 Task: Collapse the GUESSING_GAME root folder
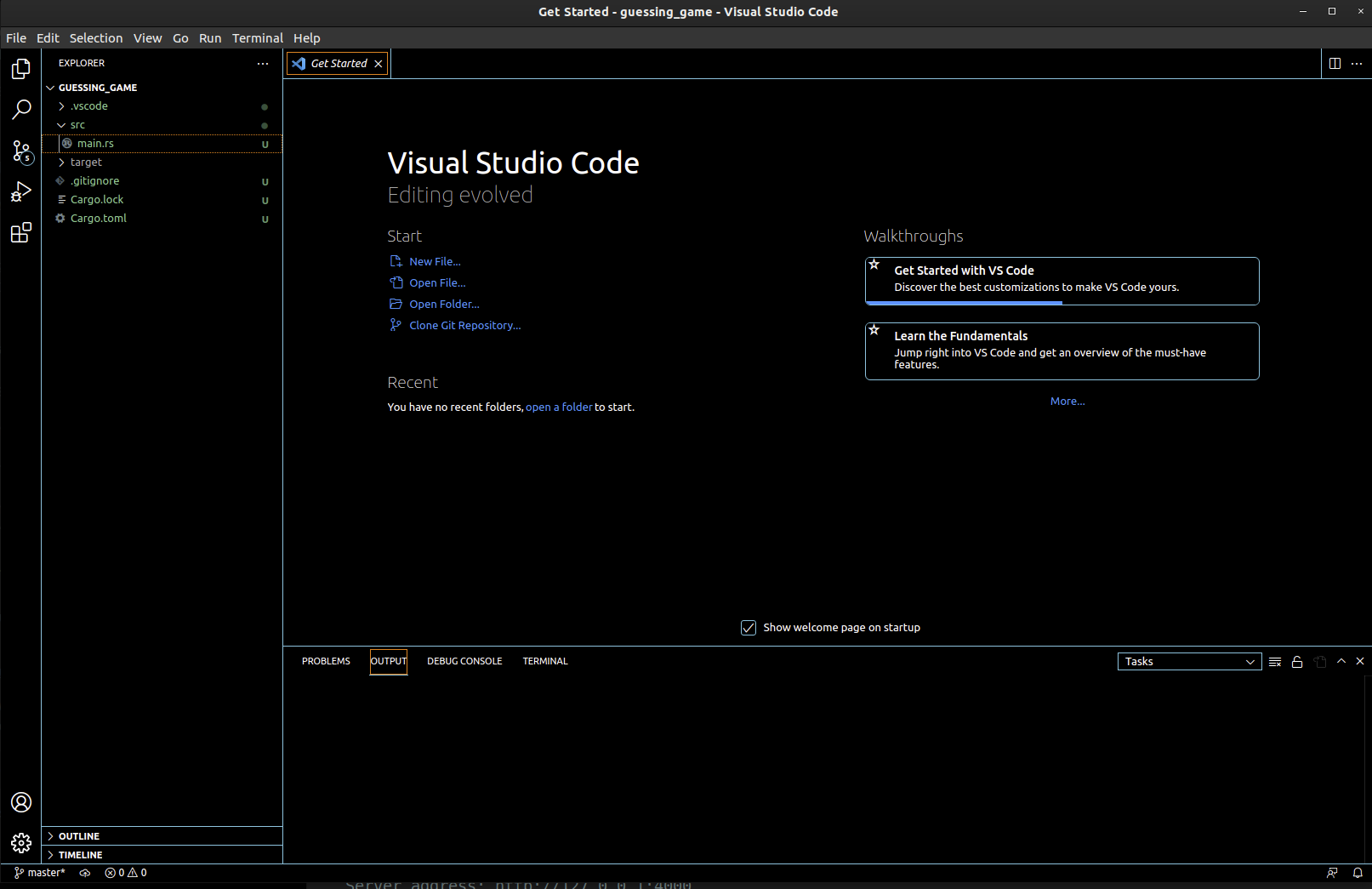coord(51,88)
